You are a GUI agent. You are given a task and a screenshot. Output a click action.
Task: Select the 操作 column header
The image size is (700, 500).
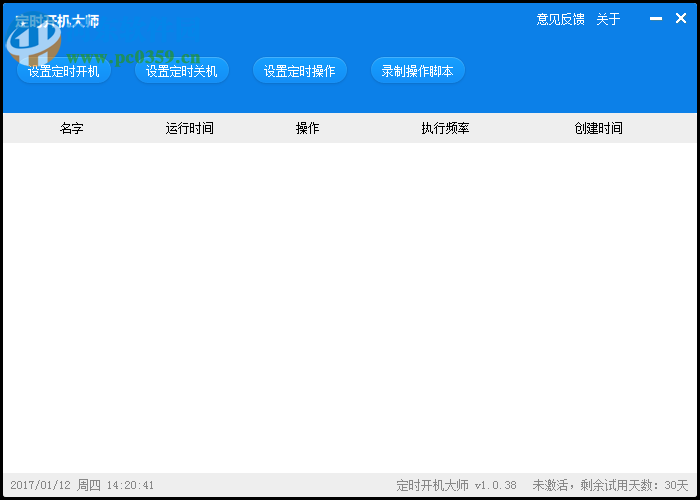click(307, 129)
